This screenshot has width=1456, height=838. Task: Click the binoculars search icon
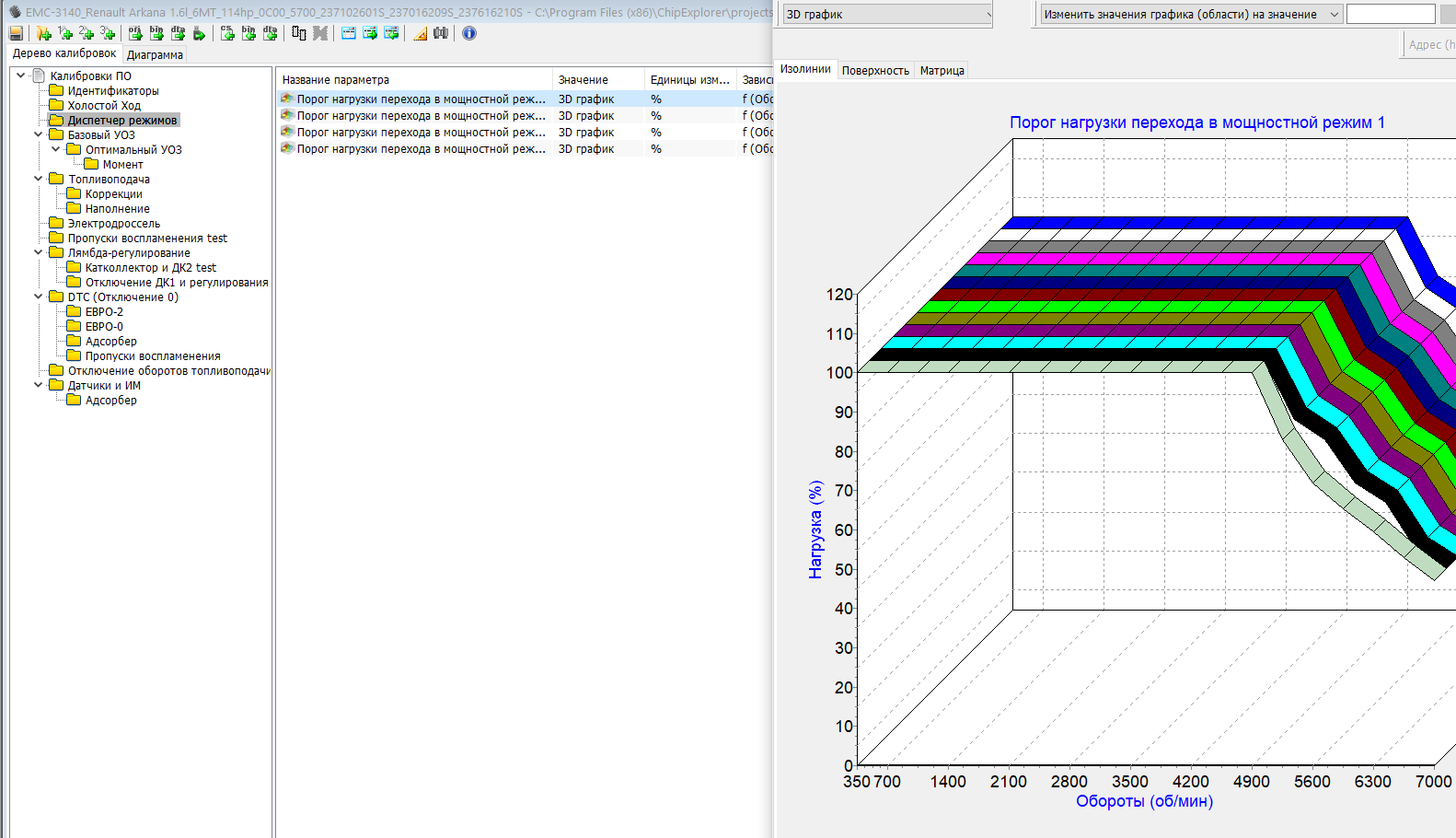(441, 33)
